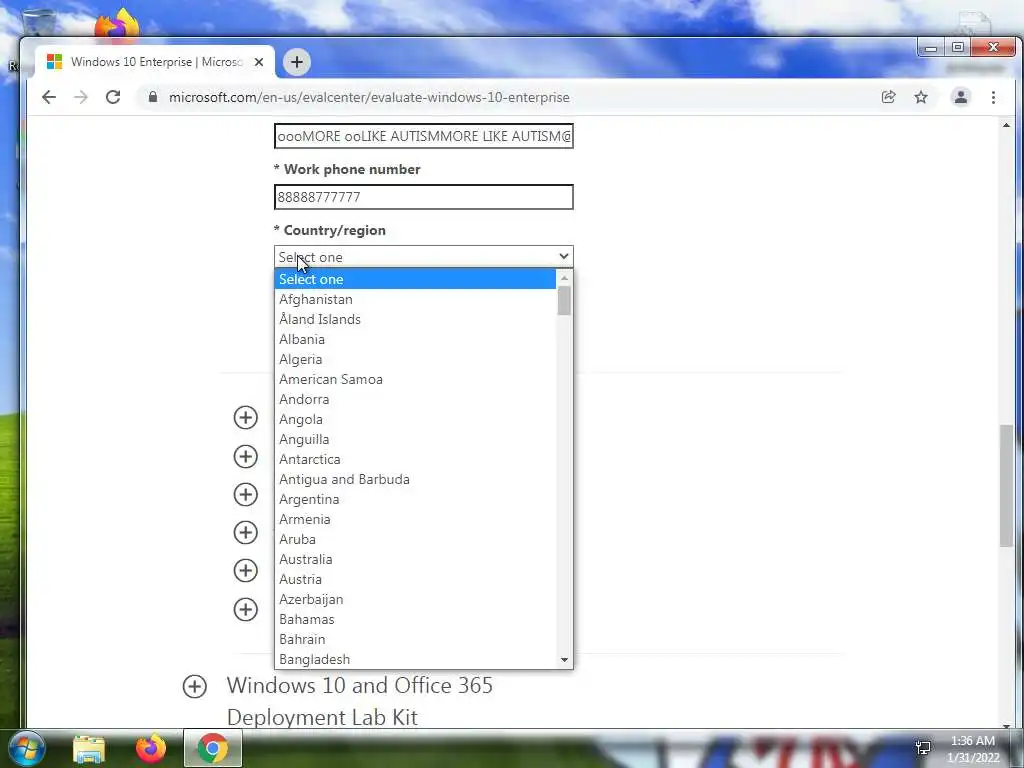Open Windows Explorer from the taskbar
Viewport: 1024px width, 768px height.
click(x=89, y=749)
